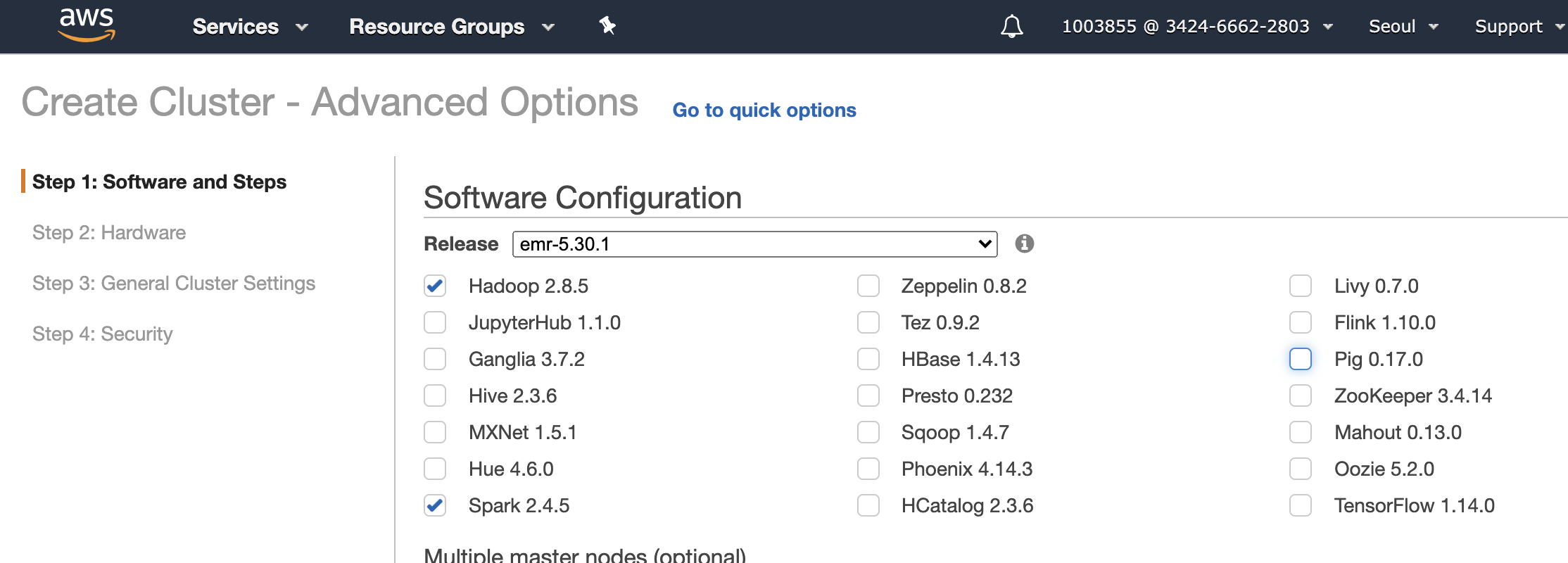Go to Step 2: Hardware

click(109, 233)
